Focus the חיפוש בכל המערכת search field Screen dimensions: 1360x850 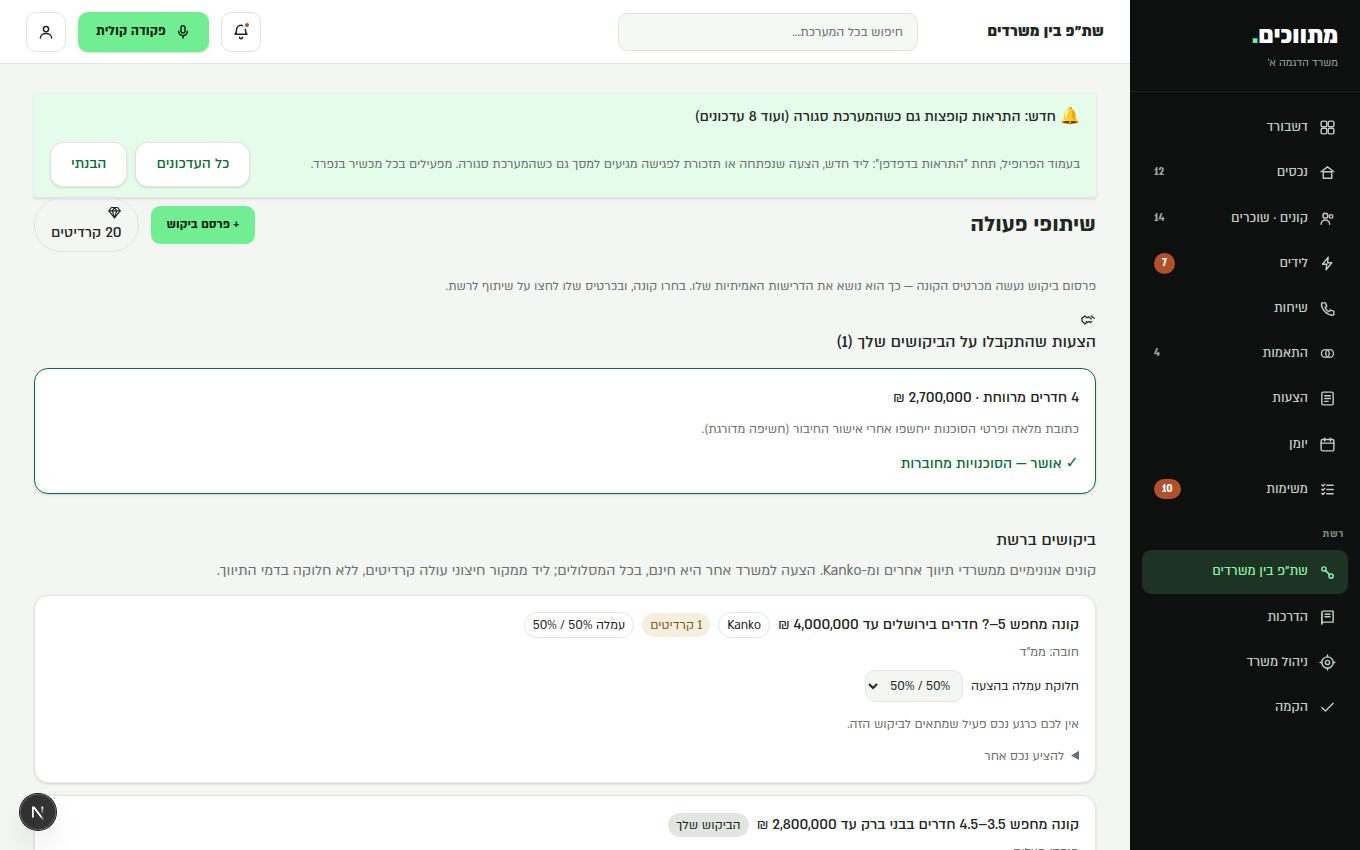tap(767, 32)
